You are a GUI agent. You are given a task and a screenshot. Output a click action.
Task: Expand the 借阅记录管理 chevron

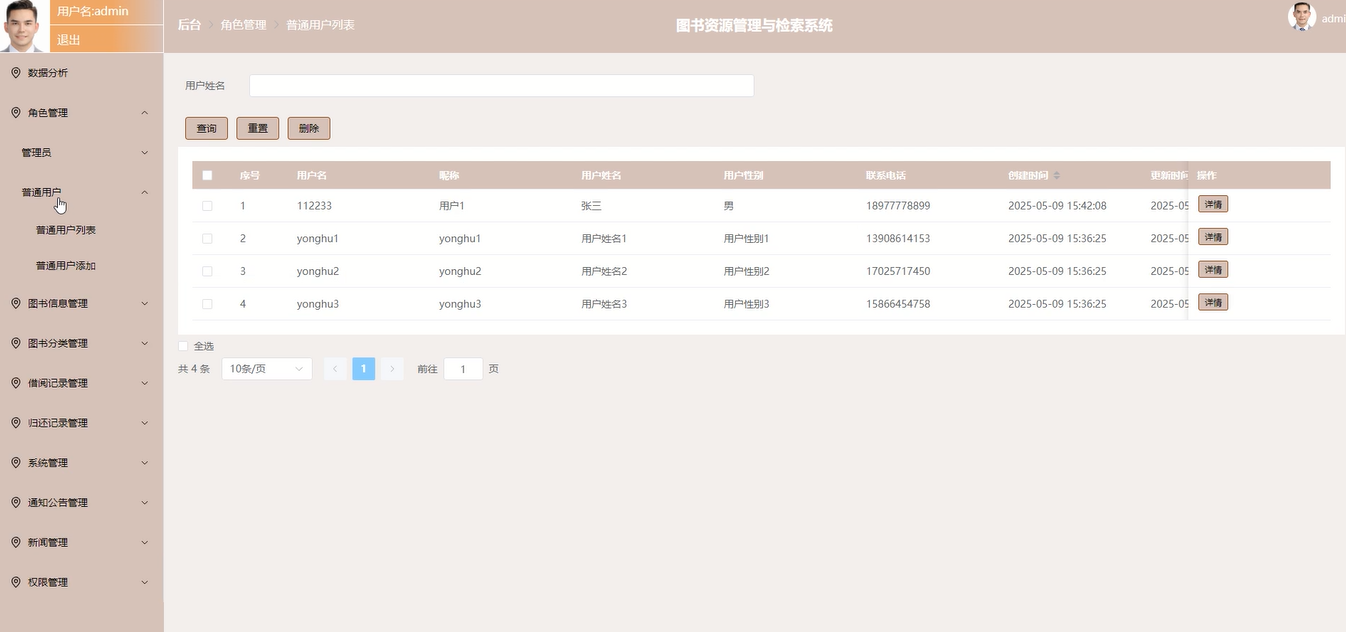(144, 383)
